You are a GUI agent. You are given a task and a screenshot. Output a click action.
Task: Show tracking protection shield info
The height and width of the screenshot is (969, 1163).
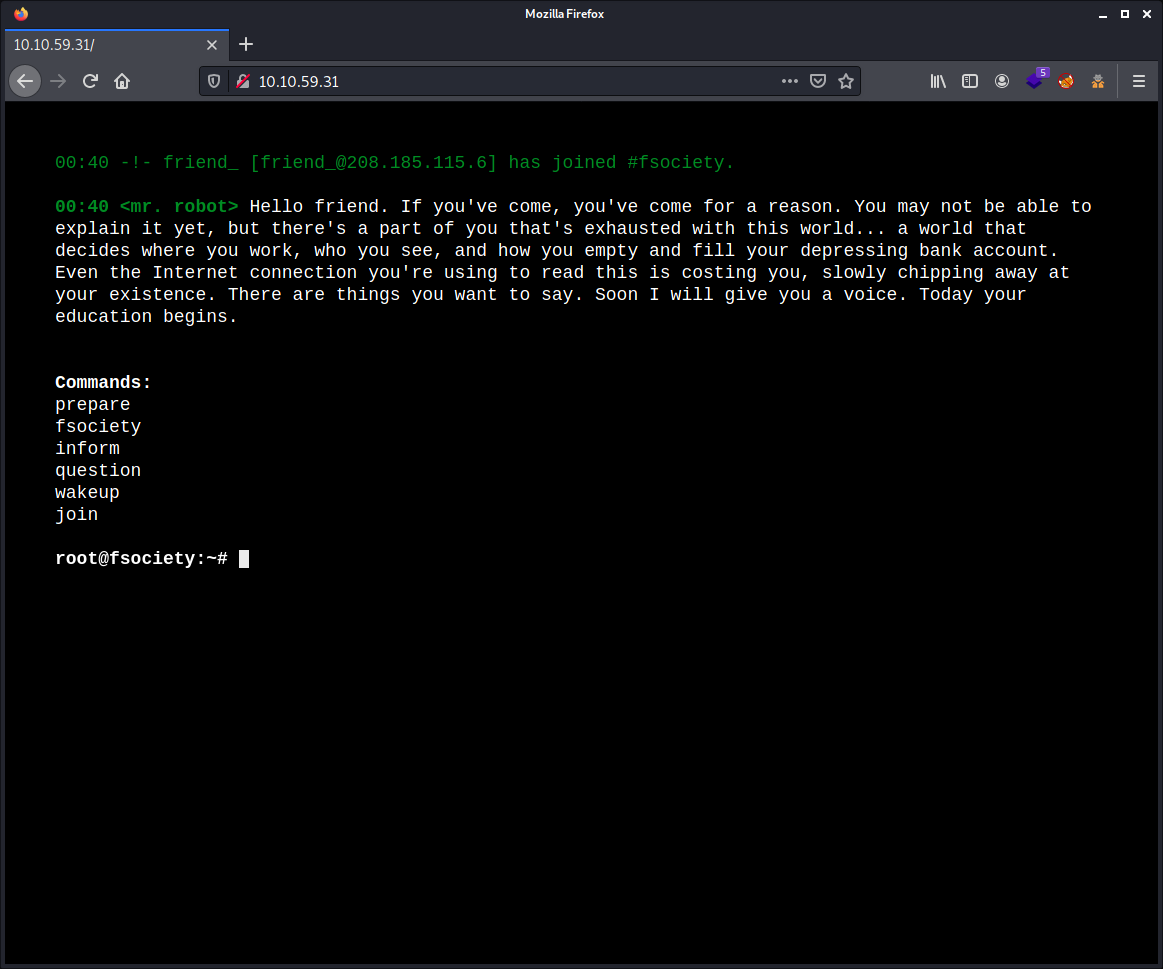tap(214, 82)
